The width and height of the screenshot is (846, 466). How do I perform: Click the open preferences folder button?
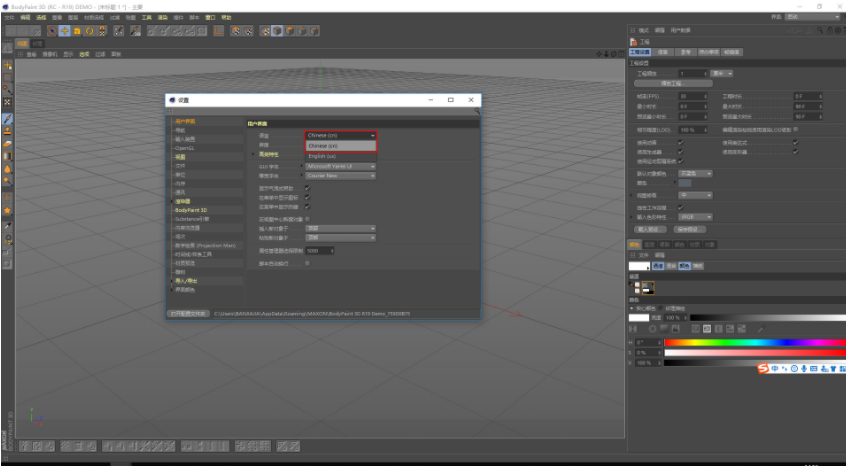click(x=188, y=313)
